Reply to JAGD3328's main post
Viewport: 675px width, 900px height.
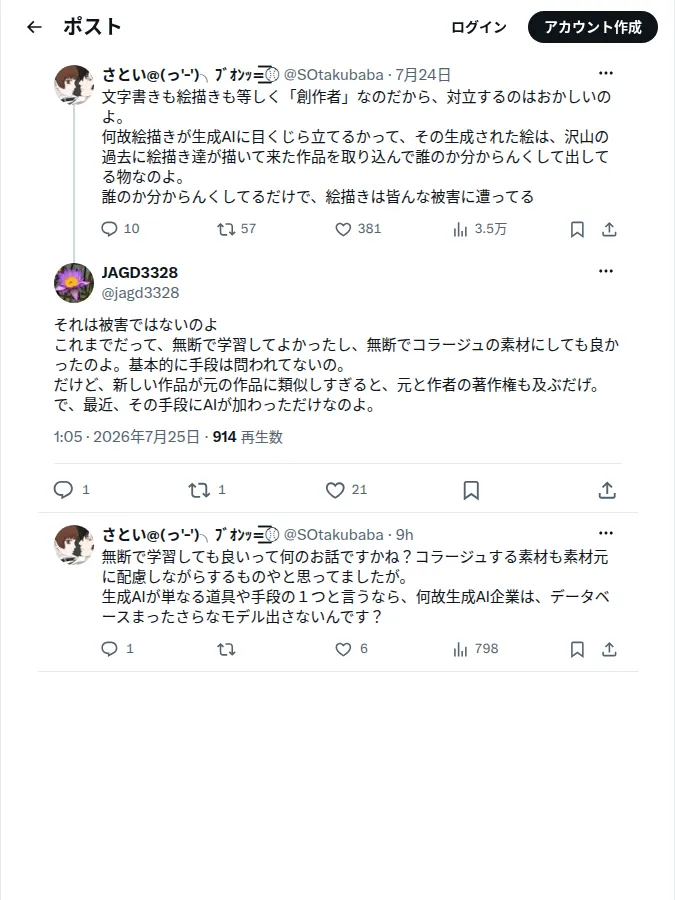click(x=71, y=490)
